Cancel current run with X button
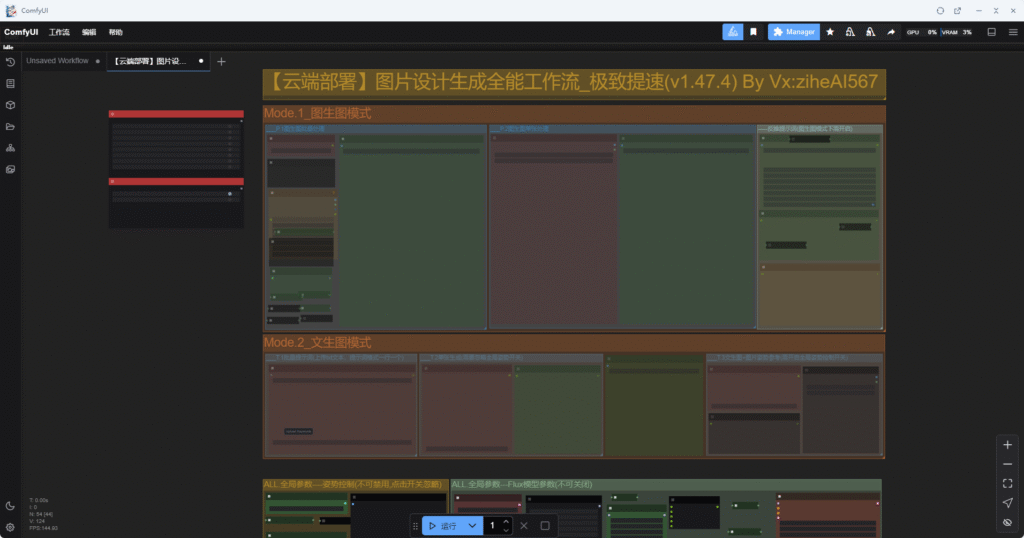This screenshot has width=1024, height=538. (524, 526)
